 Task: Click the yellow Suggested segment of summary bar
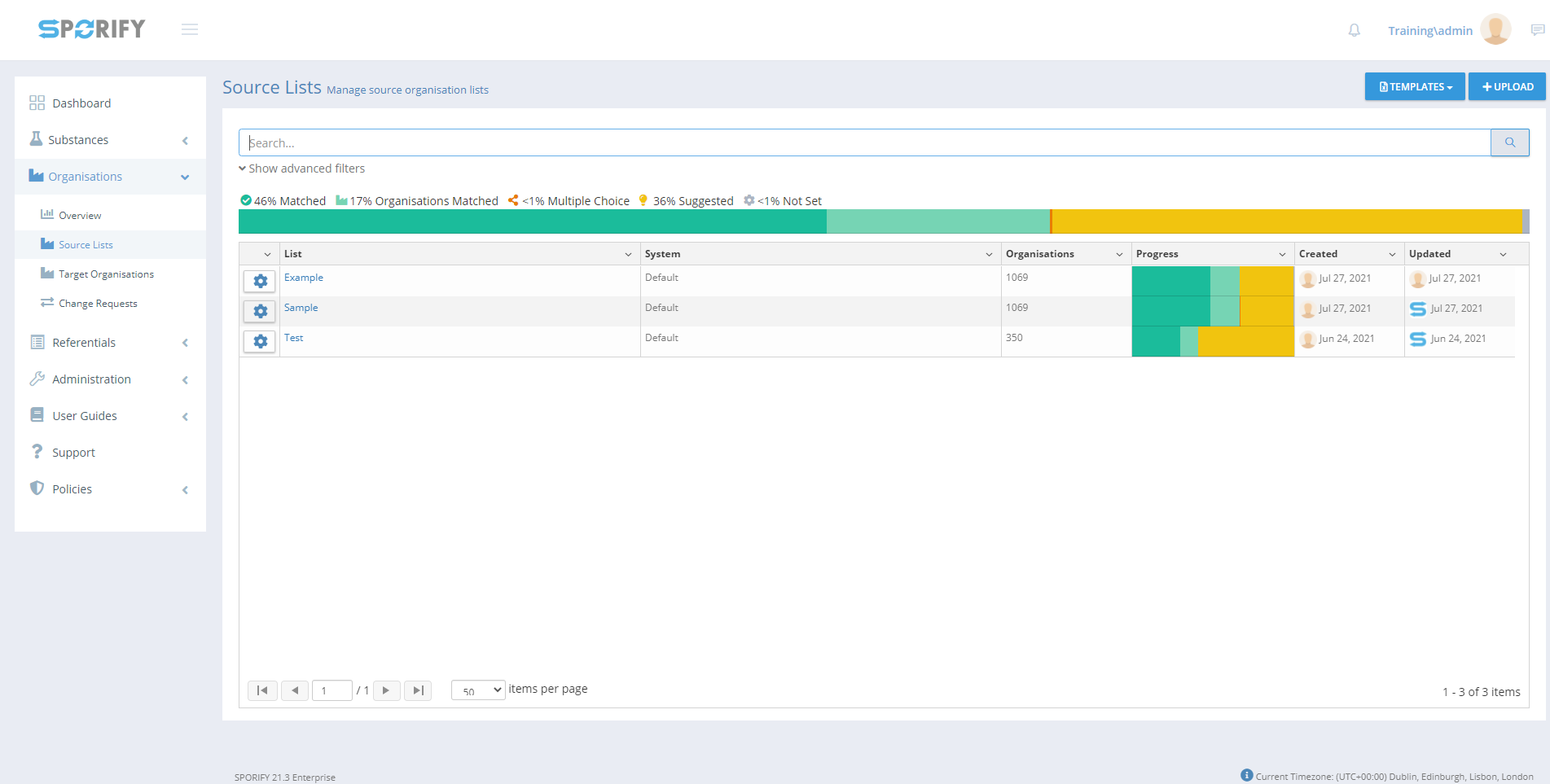(x=1287, y=221)
